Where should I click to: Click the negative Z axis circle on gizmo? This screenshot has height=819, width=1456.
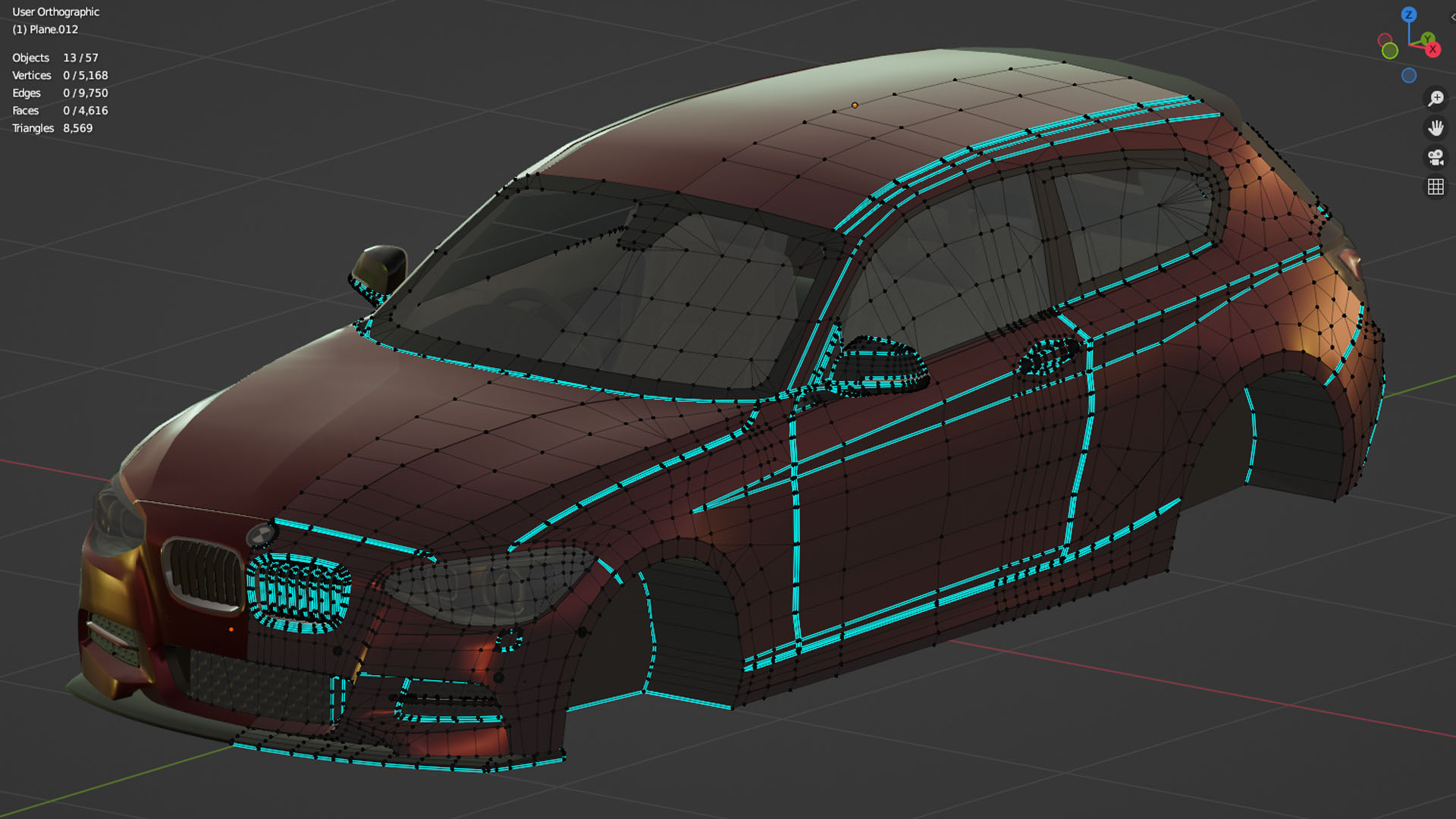point(1408,76)
